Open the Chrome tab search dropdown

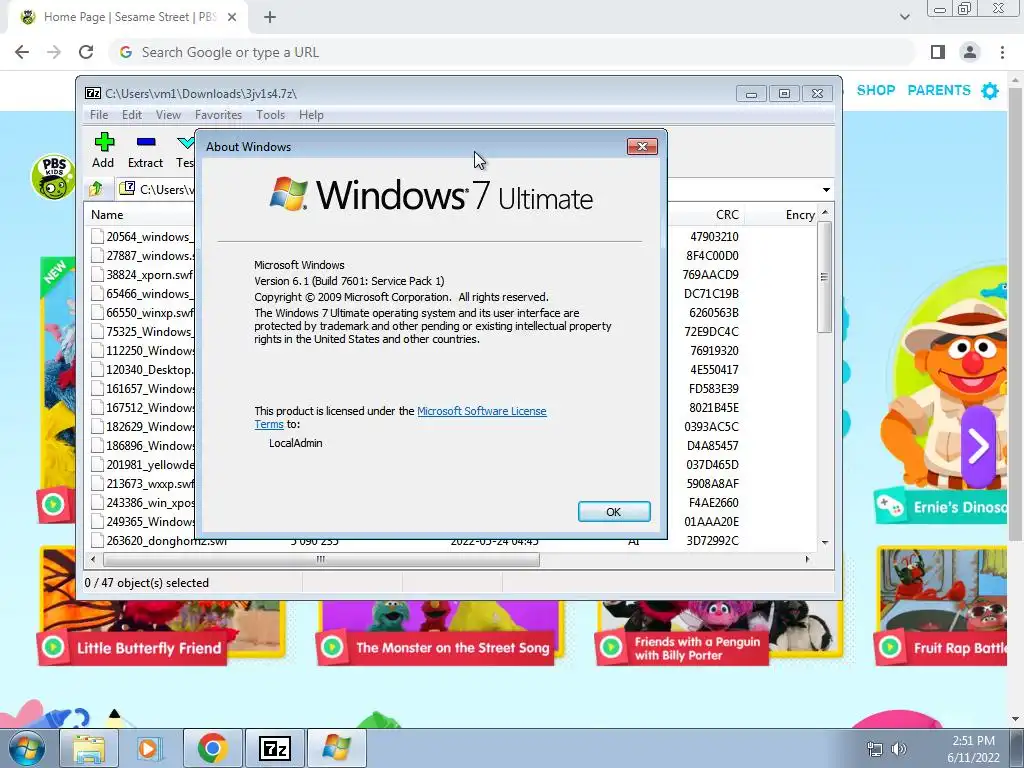(904, 17)
